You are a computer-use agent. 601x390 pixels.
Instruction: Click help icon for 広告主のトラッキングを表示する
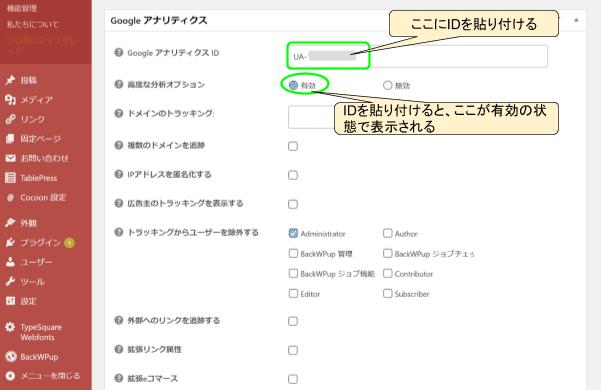click(119, 203)
